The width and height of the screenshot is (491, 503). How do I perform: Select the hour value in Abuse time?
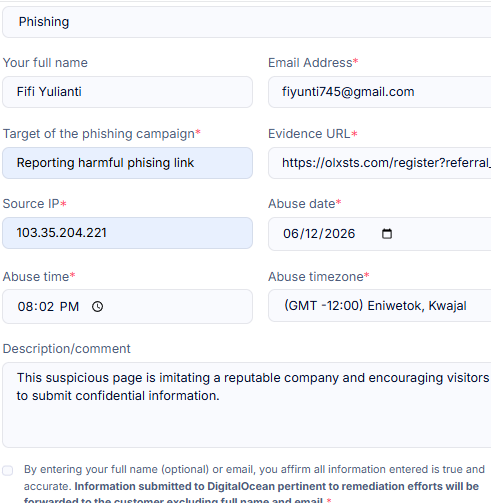[25, 307]
